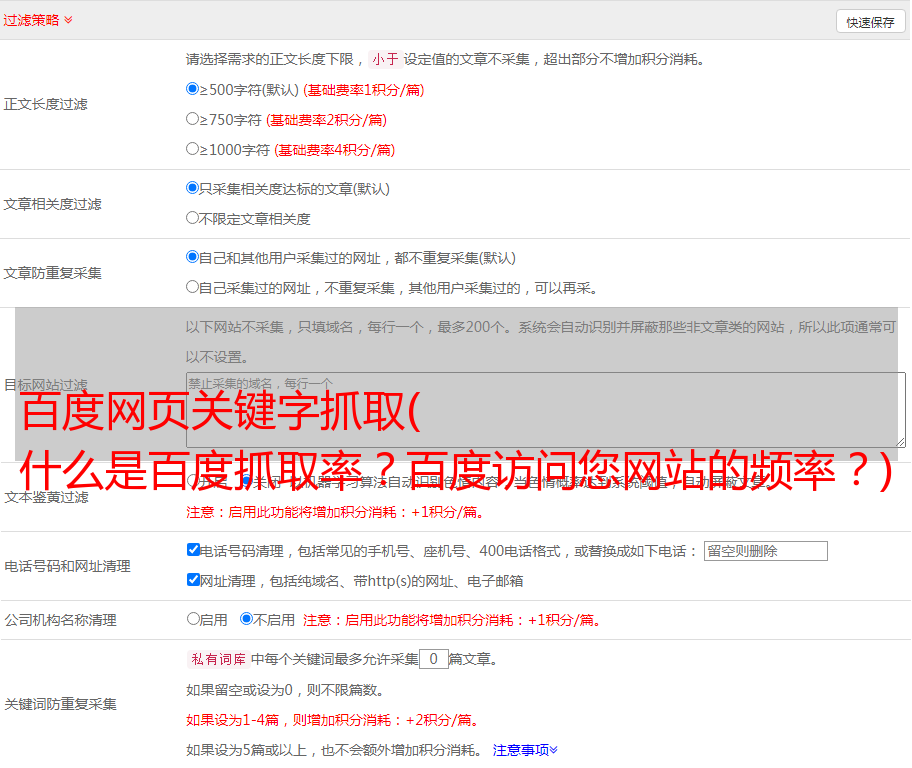
Task: Click the 关键词防重复采集 row label
Action: (60, 704)
